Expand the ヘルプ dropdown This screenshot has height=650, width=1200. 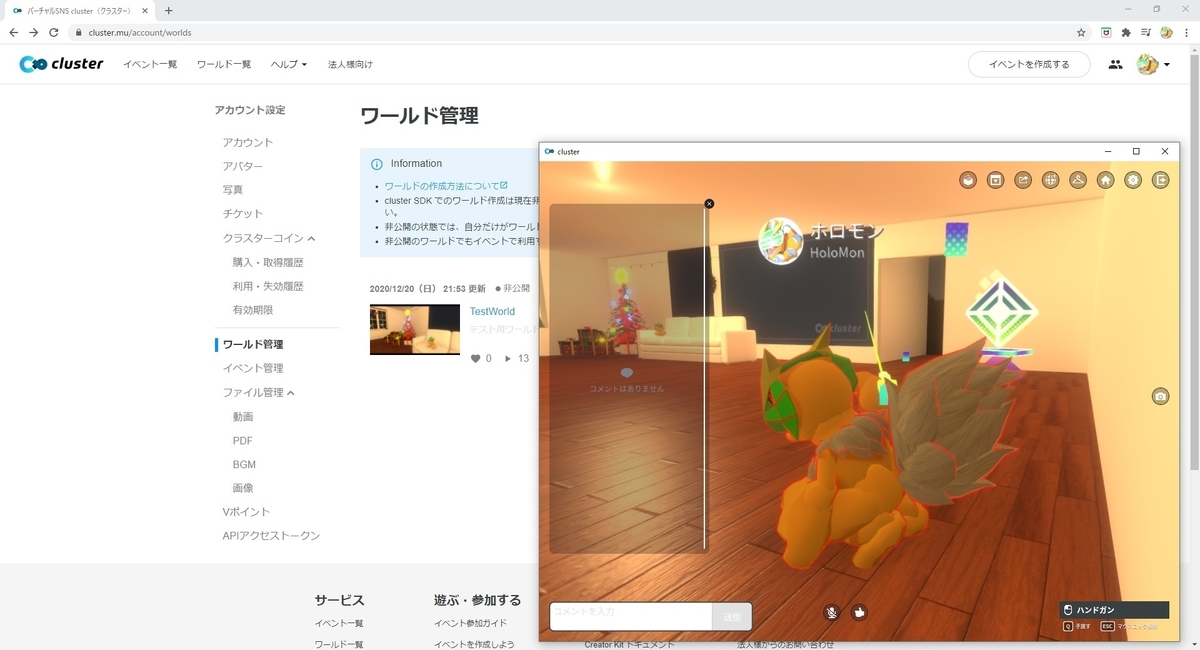click(x=289, y=64)
